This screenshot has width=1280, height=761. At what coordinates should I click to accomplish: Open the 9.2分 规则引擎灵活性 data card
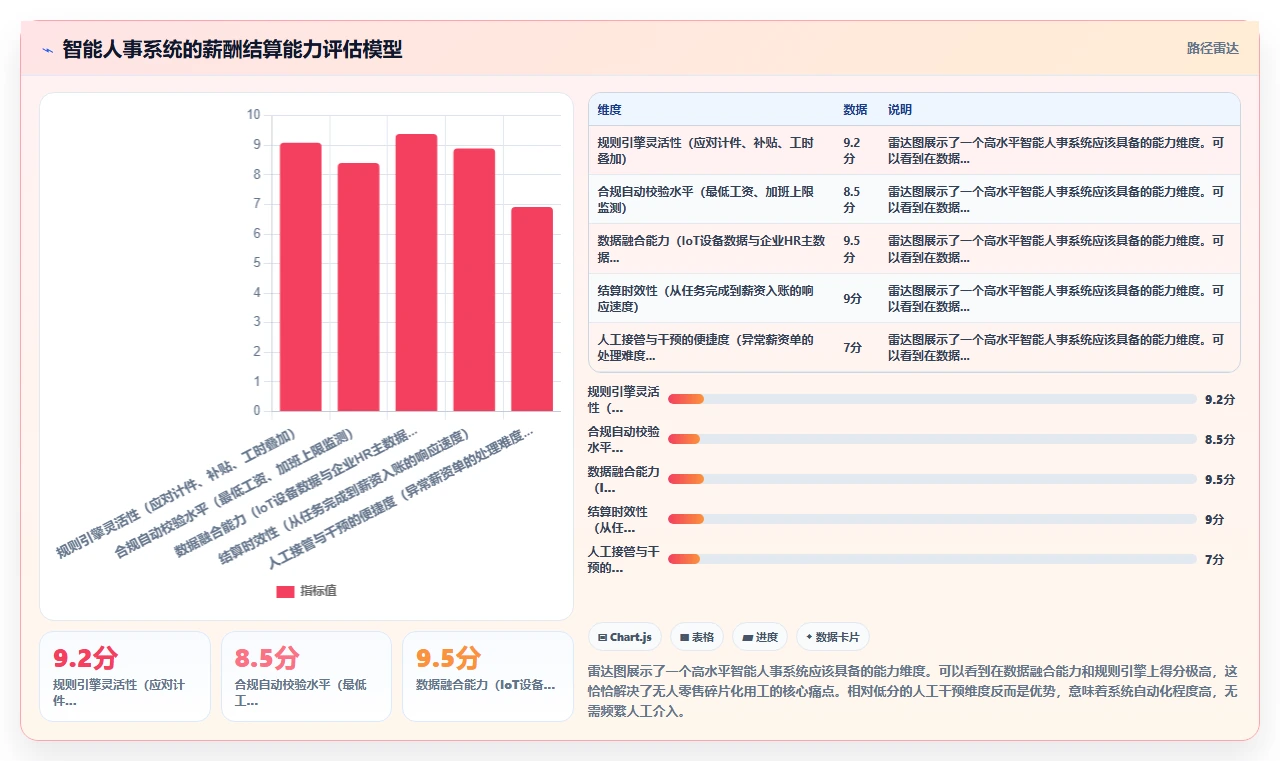pos(125,676)
